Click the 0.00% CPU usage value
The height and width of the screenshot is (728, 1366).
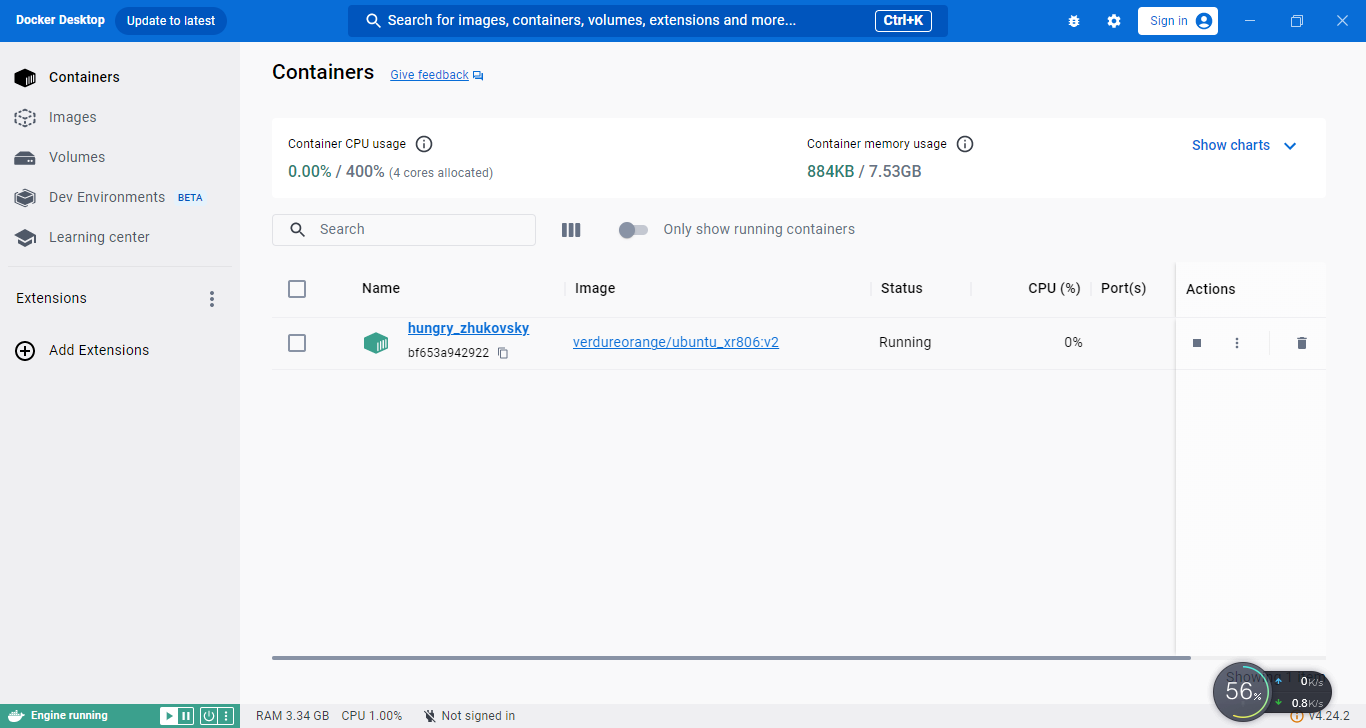310,171
